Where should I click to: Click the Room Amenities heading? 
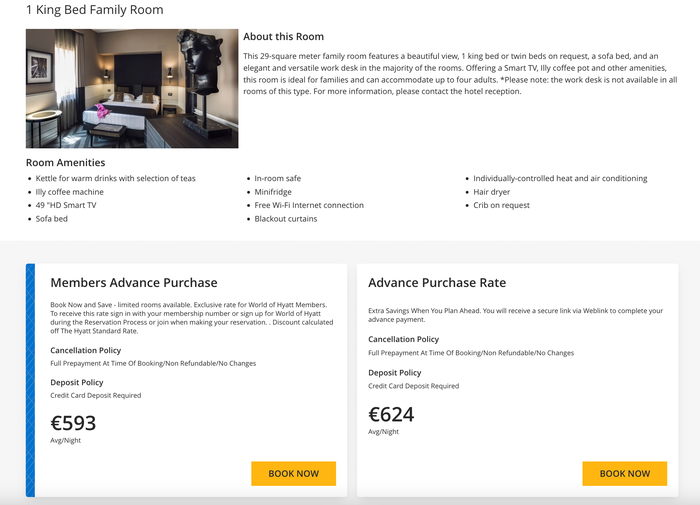tap(66, 163)
